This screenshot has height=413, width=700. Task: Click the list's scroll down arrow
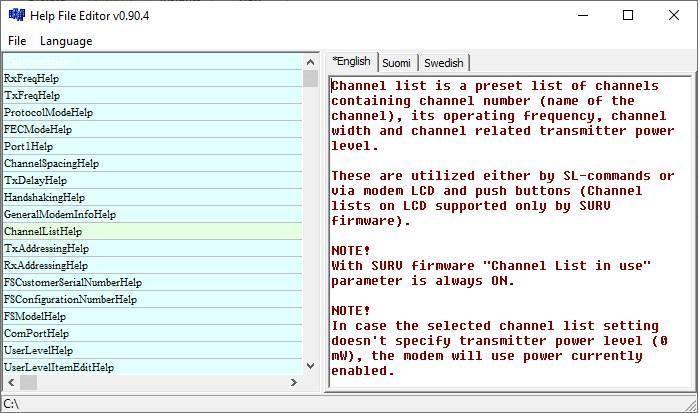pyautogui.click(x=310, y=367)
